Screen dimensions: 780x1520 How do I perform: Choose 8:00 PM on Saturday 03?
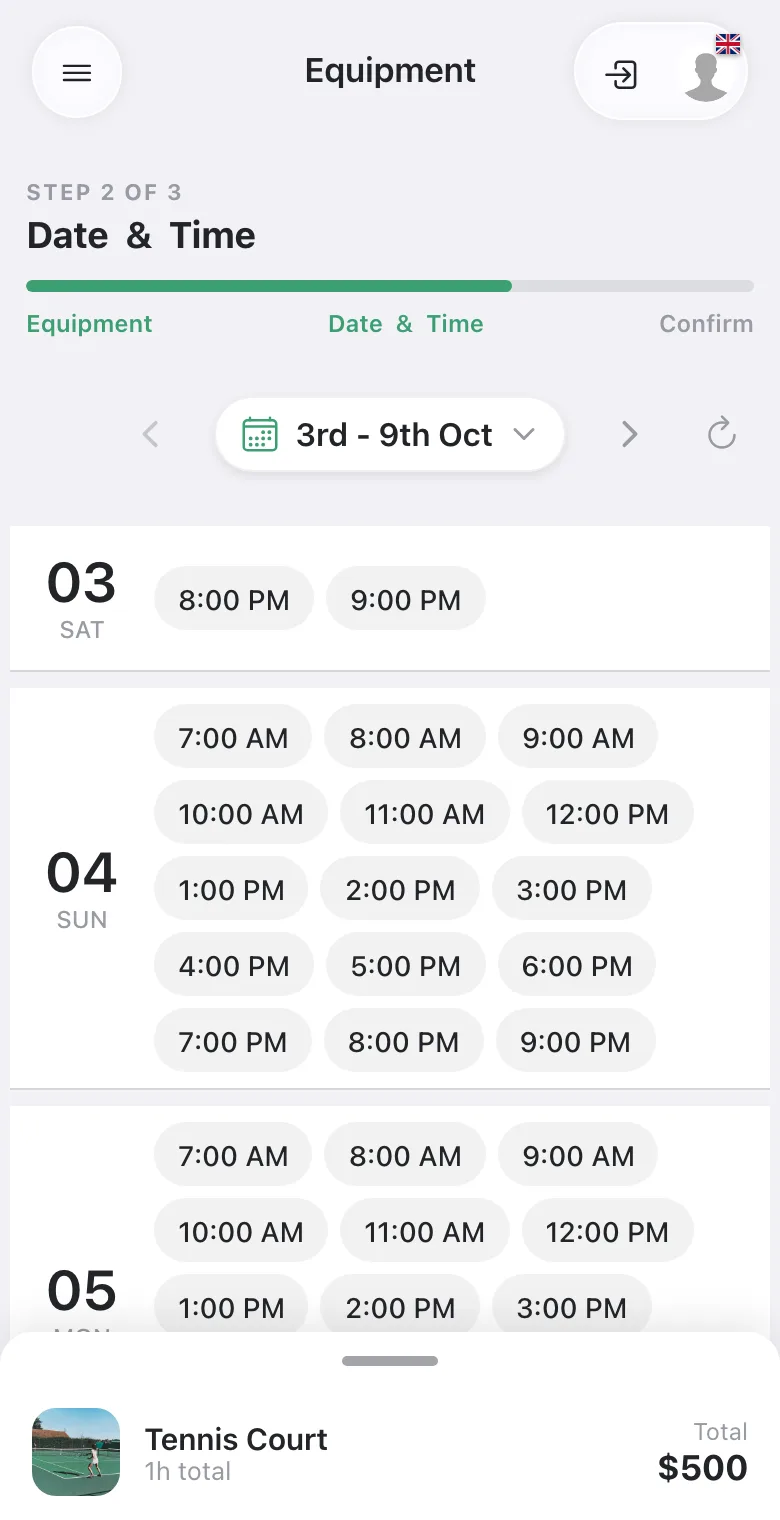pos(234,600)
